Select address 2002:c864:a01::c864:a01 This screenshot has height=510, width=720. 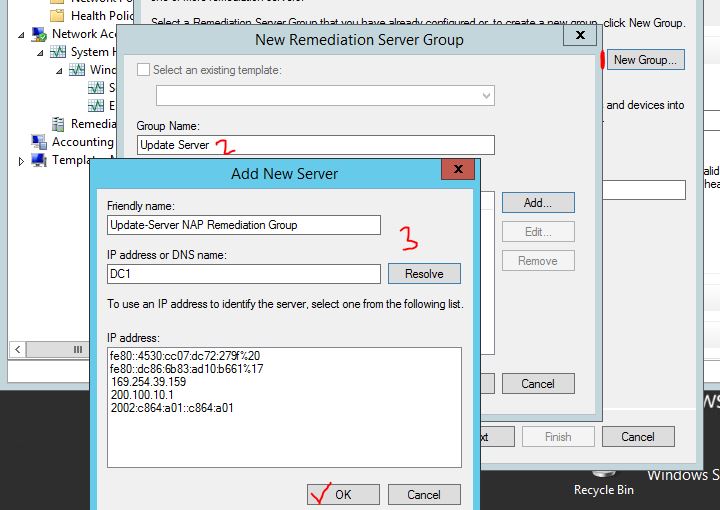172,408
